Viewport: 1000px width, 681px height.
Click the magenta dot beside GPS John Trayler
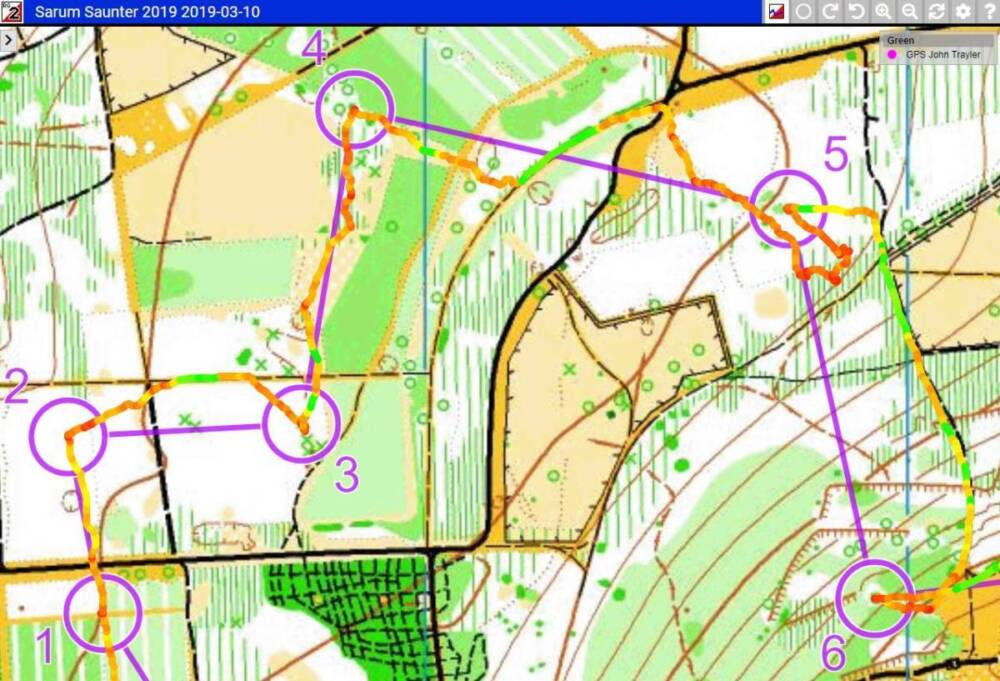tap(892, 55)
